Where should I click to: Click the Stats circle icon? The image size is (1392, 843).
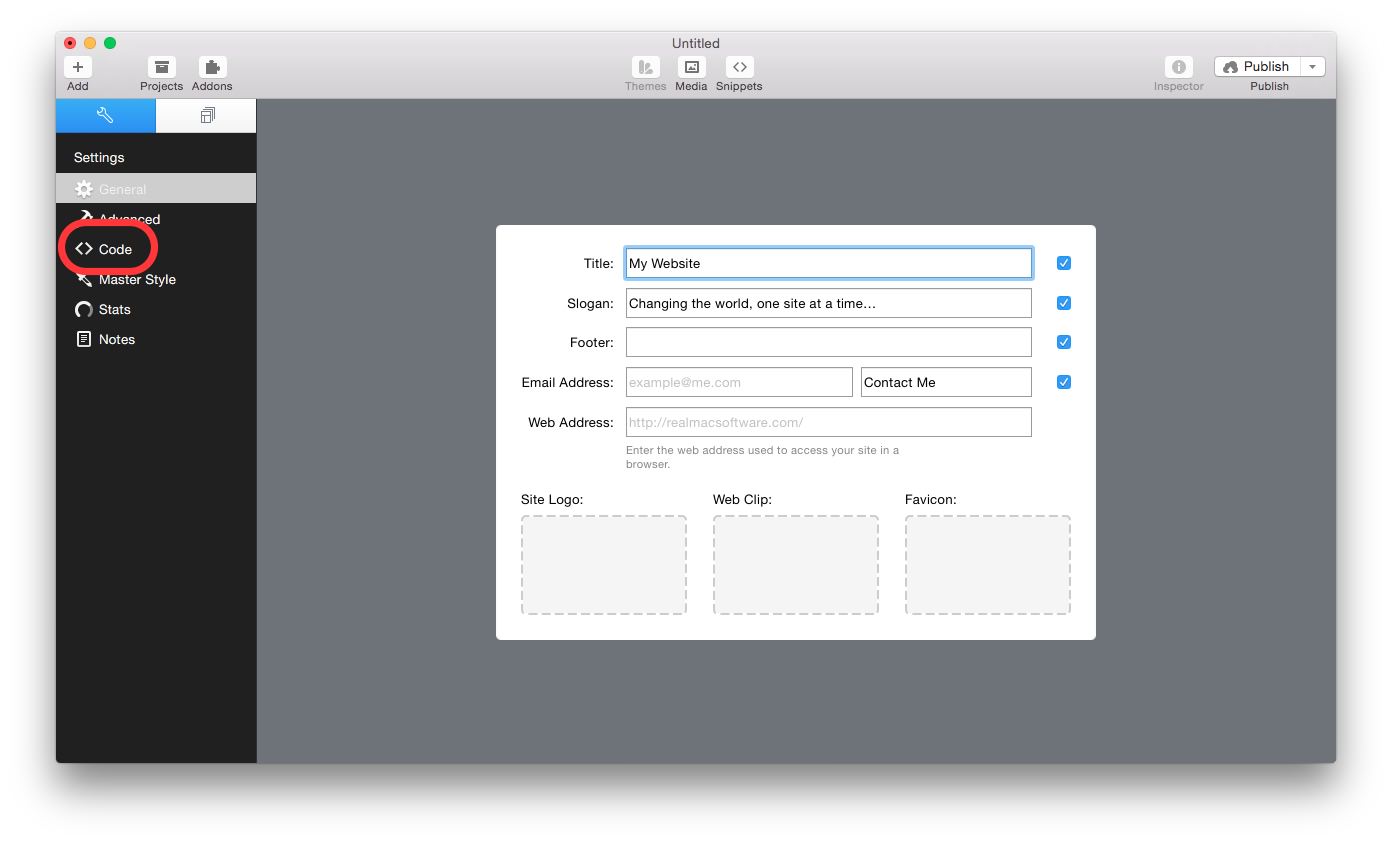84,309
